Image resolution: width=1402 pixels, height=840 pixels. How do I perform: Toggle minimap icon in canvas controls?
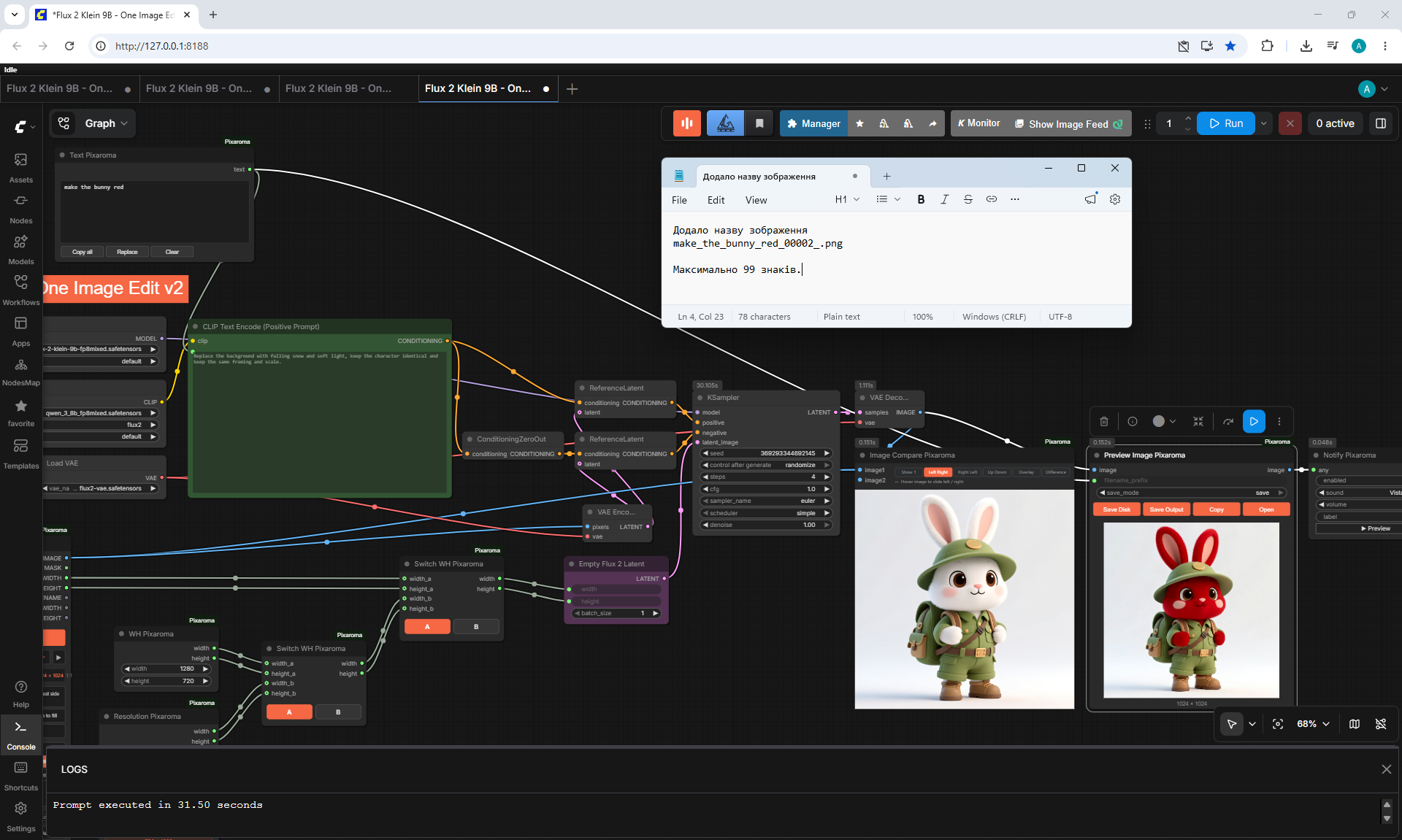click(1355, 724)
